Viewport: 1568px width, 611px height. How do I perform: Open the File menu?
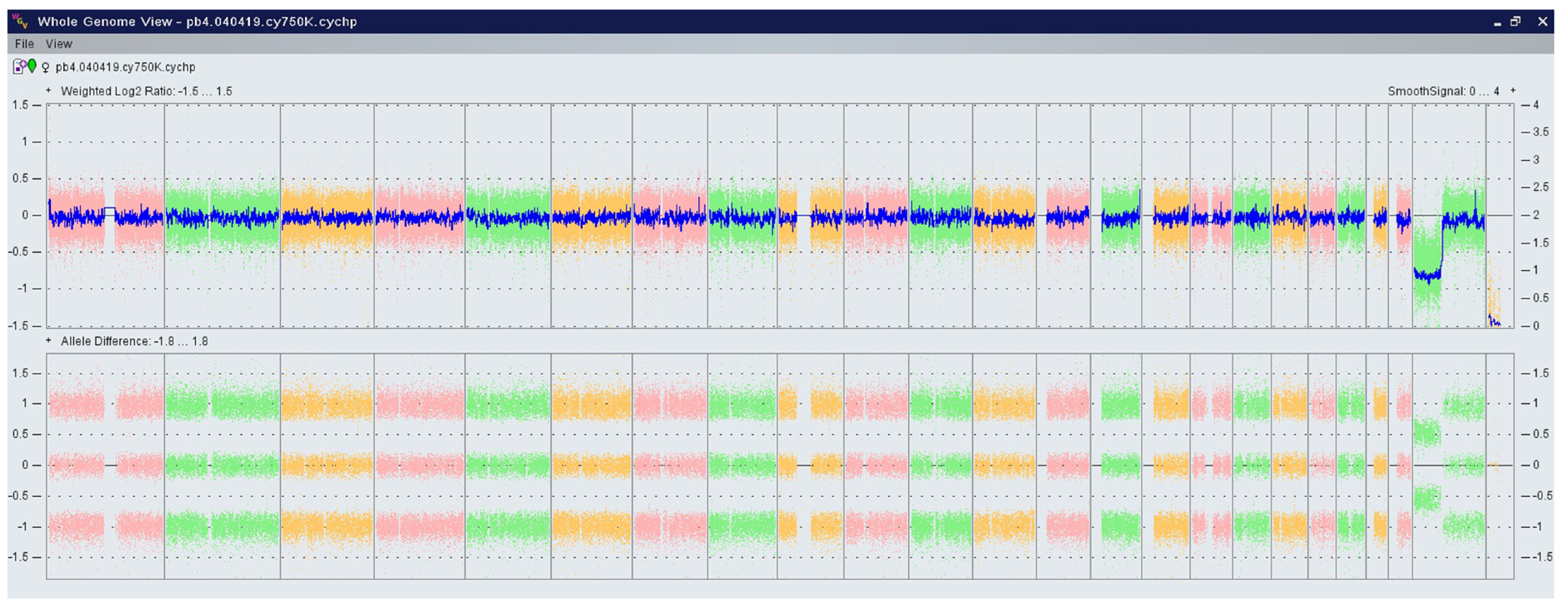[x=24, y=44]
